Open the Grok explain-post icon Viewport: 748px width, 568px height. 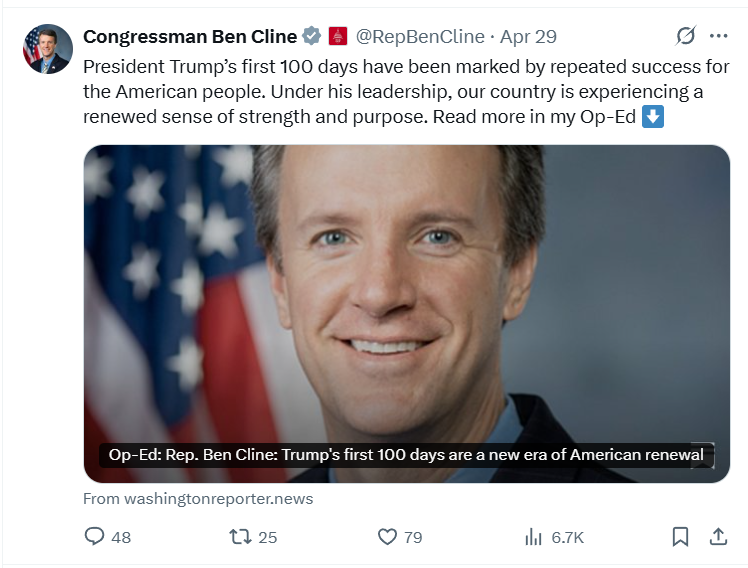click(686, 36)
